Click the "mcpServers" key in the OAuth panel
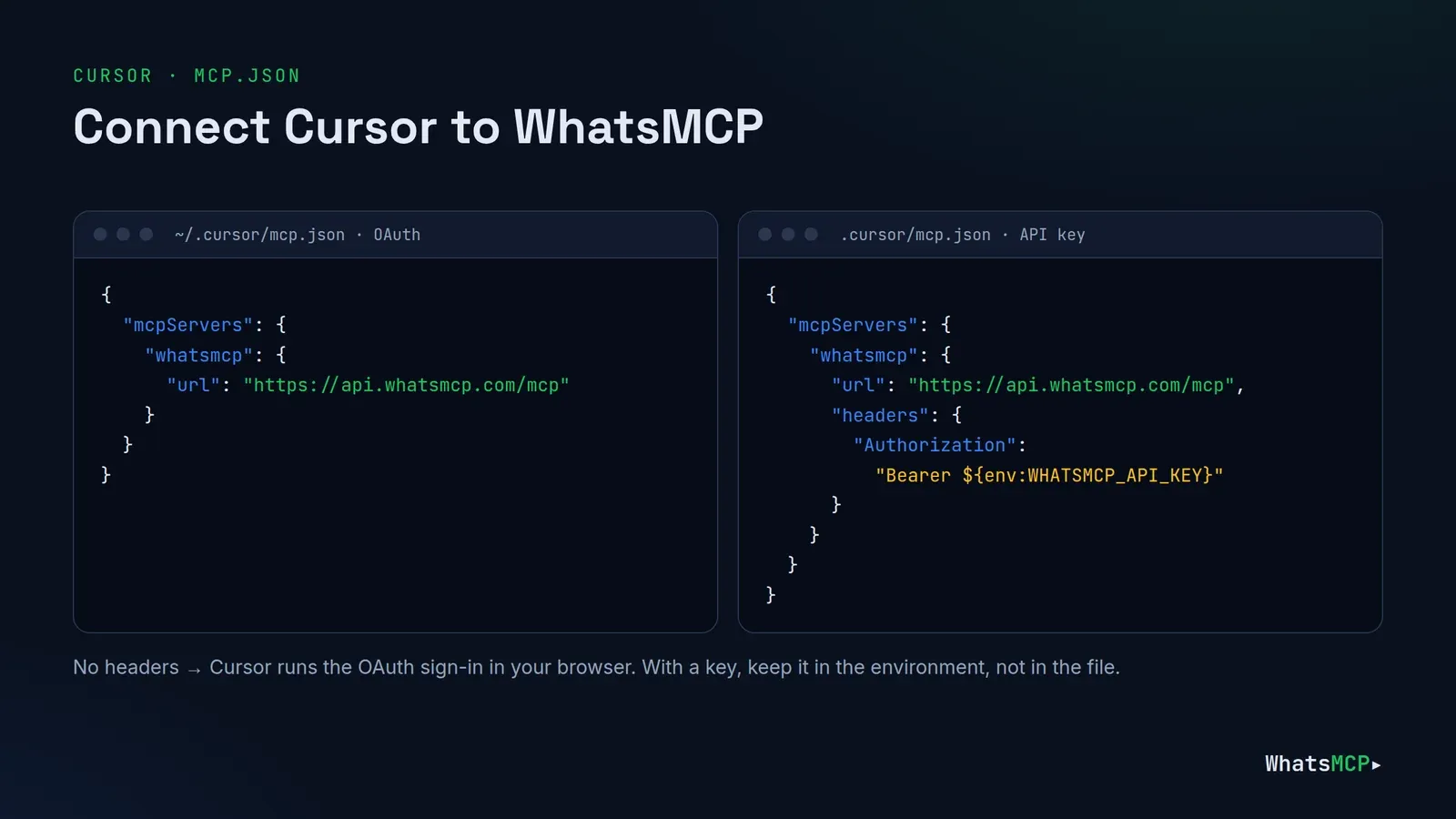1456x819 pixels. 188,325
